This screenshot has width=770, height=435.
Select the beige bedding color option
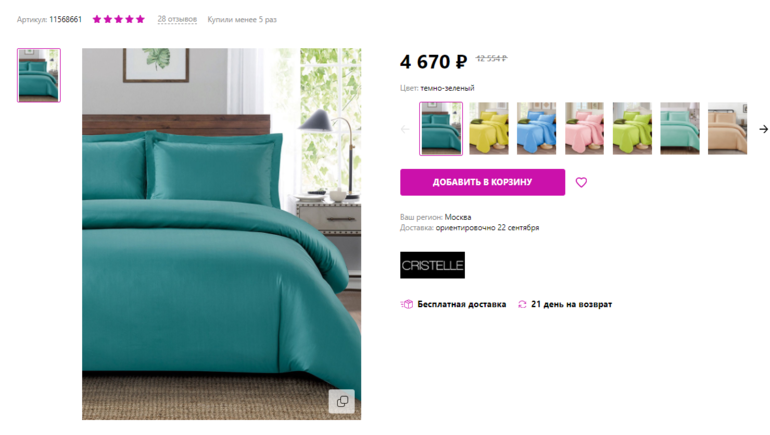(x=727, y=129)
